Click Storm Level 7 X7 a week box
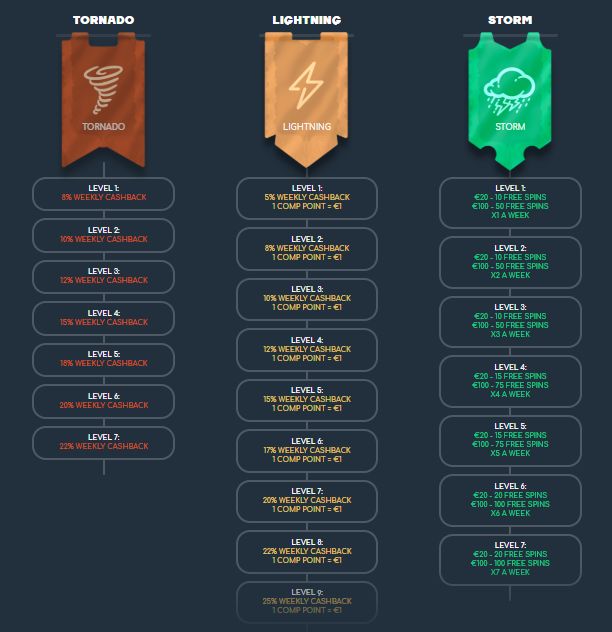Viewport: 612px width, 632px height. tap(510, 559)
